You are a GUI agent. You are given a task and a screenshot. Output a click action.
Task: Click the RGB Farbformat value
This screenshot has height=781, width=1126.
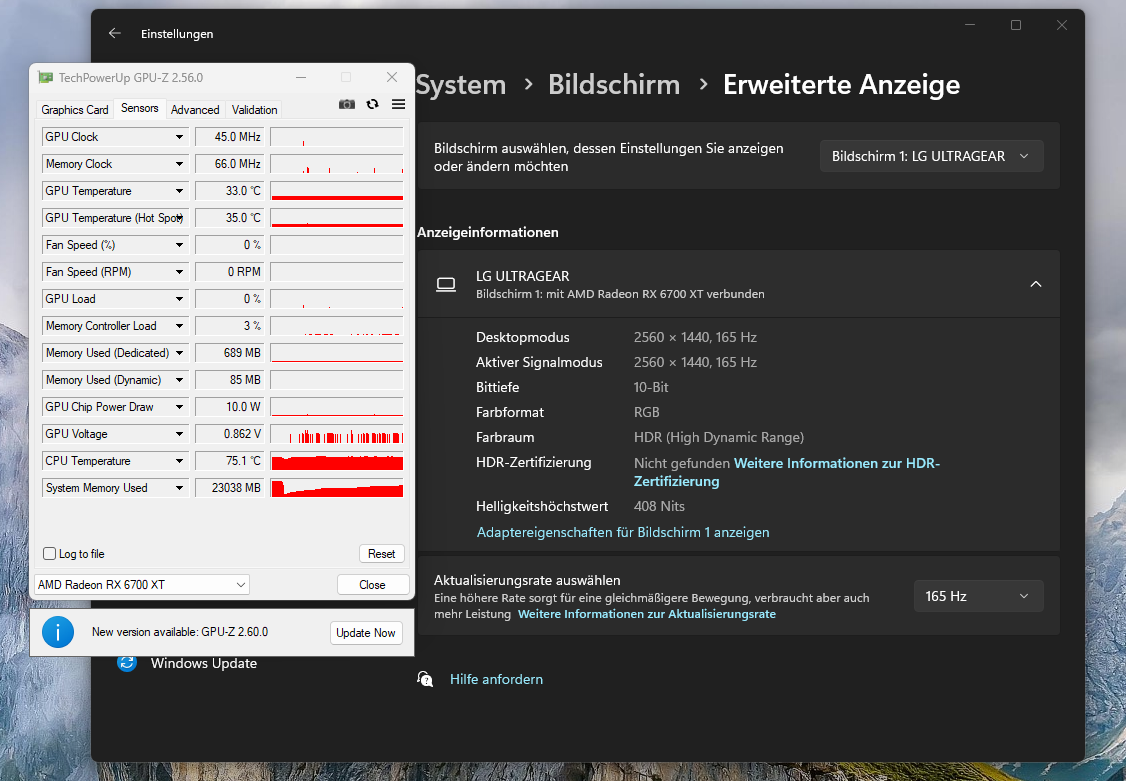(646, 412)
